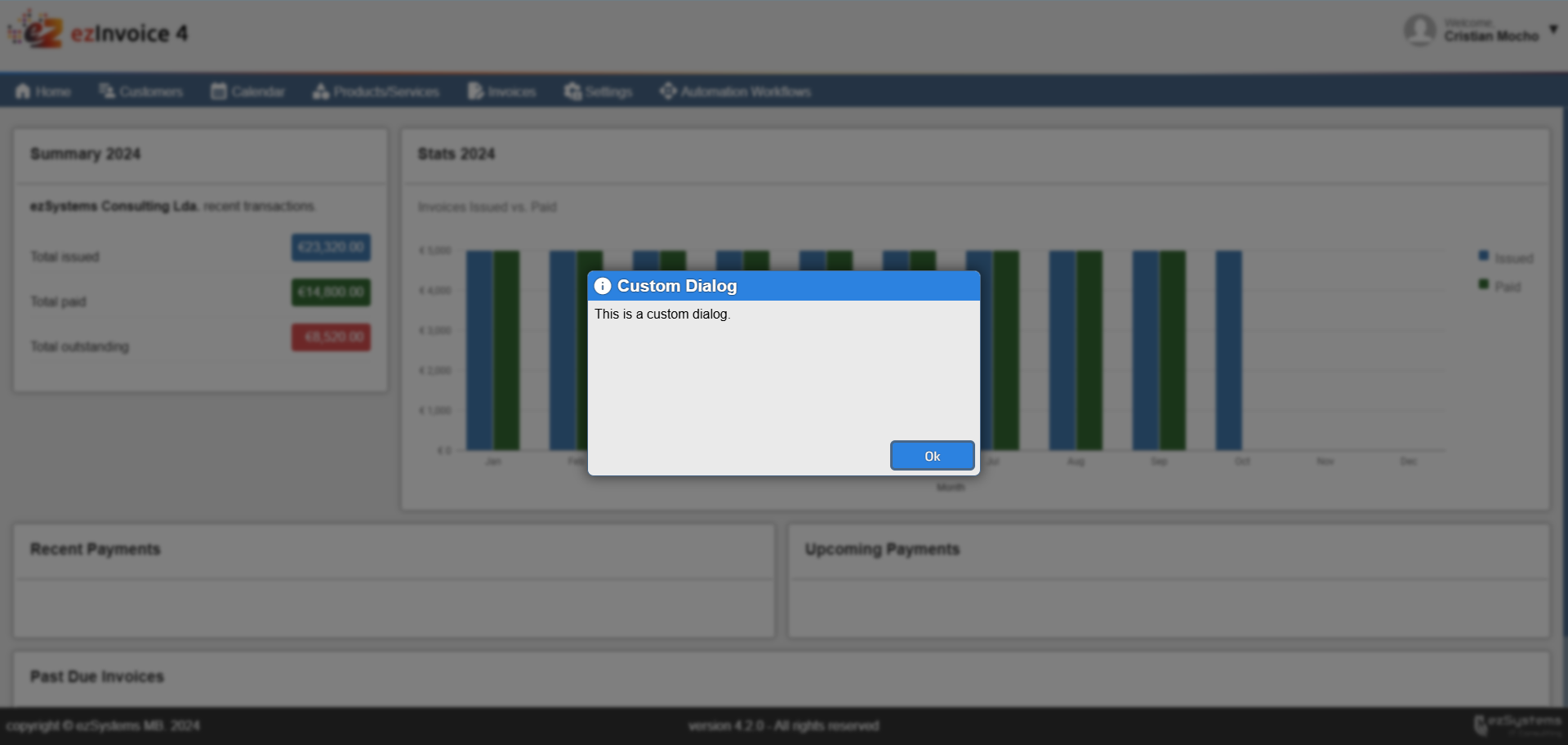
Task: Toggle the Issued legend entry
Action: (1506, 257)
